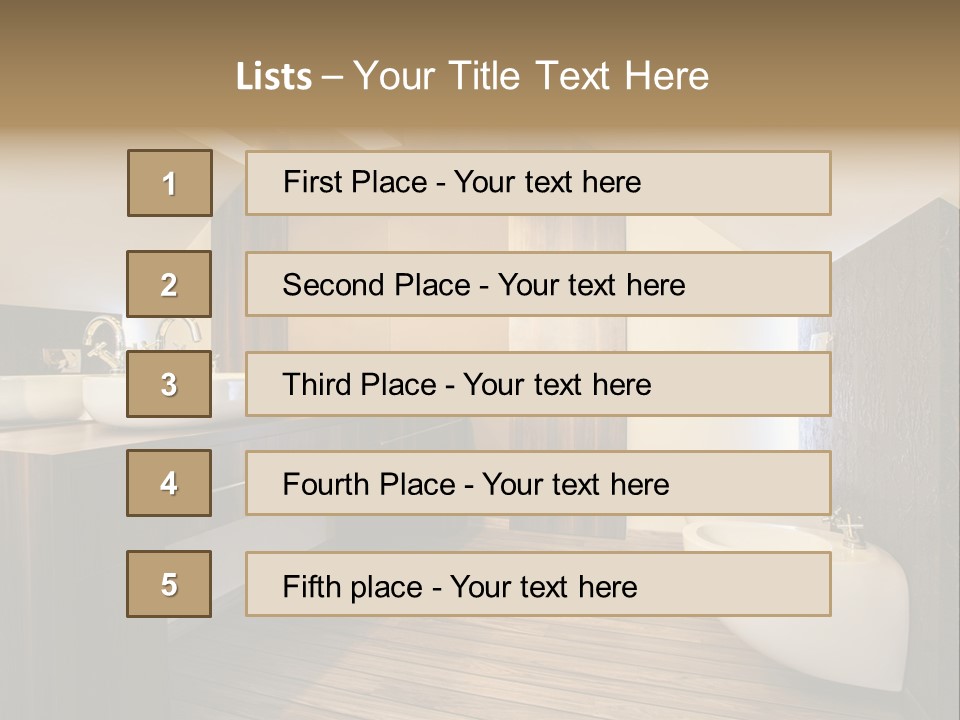Screen dimensions: 960x720
Task: Click the bathtub in background image
Action: coord(796,603)
